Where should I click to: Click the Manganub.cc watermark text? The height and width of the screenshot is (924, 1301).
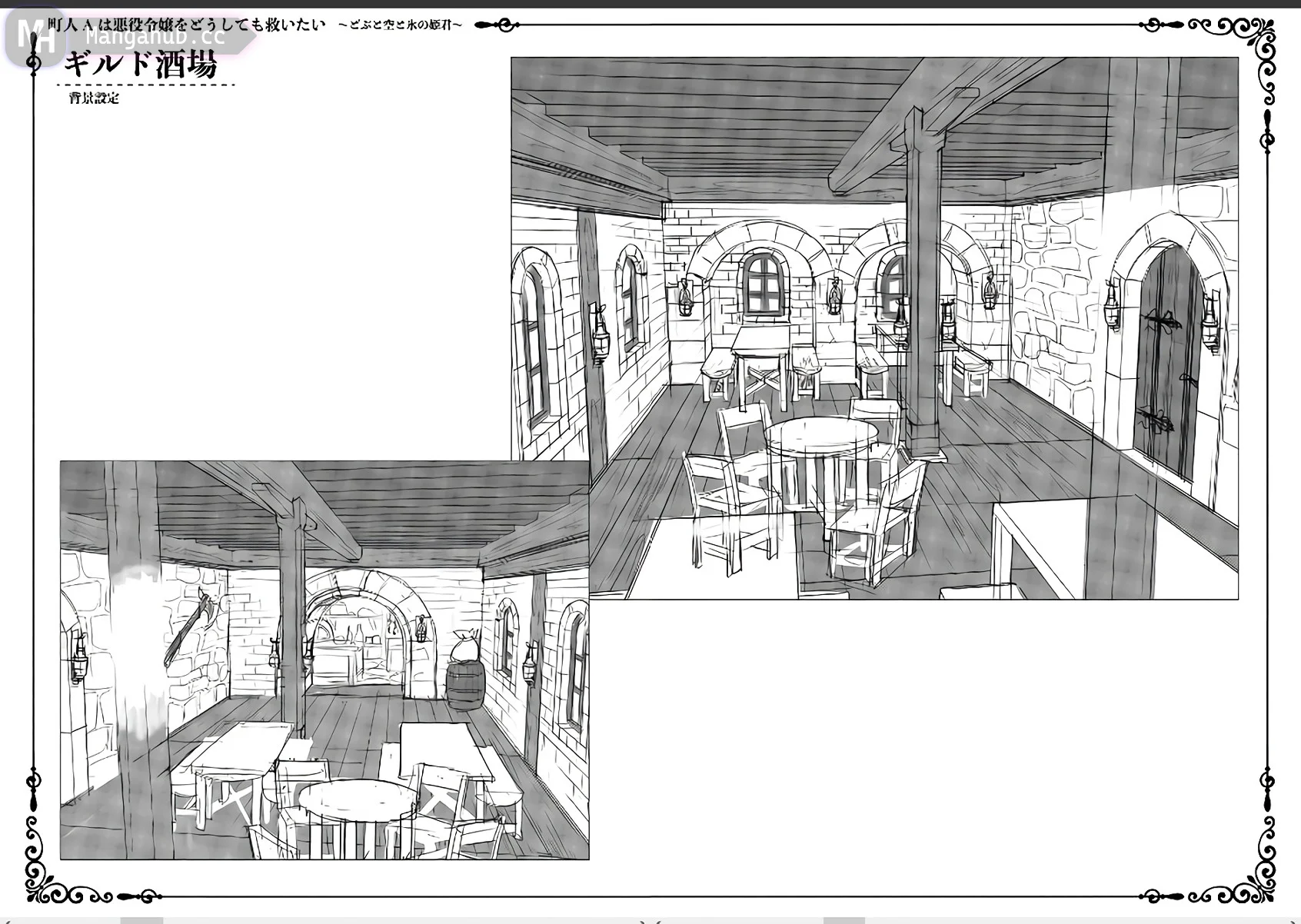pyautogui.click(x=154, y=37)
